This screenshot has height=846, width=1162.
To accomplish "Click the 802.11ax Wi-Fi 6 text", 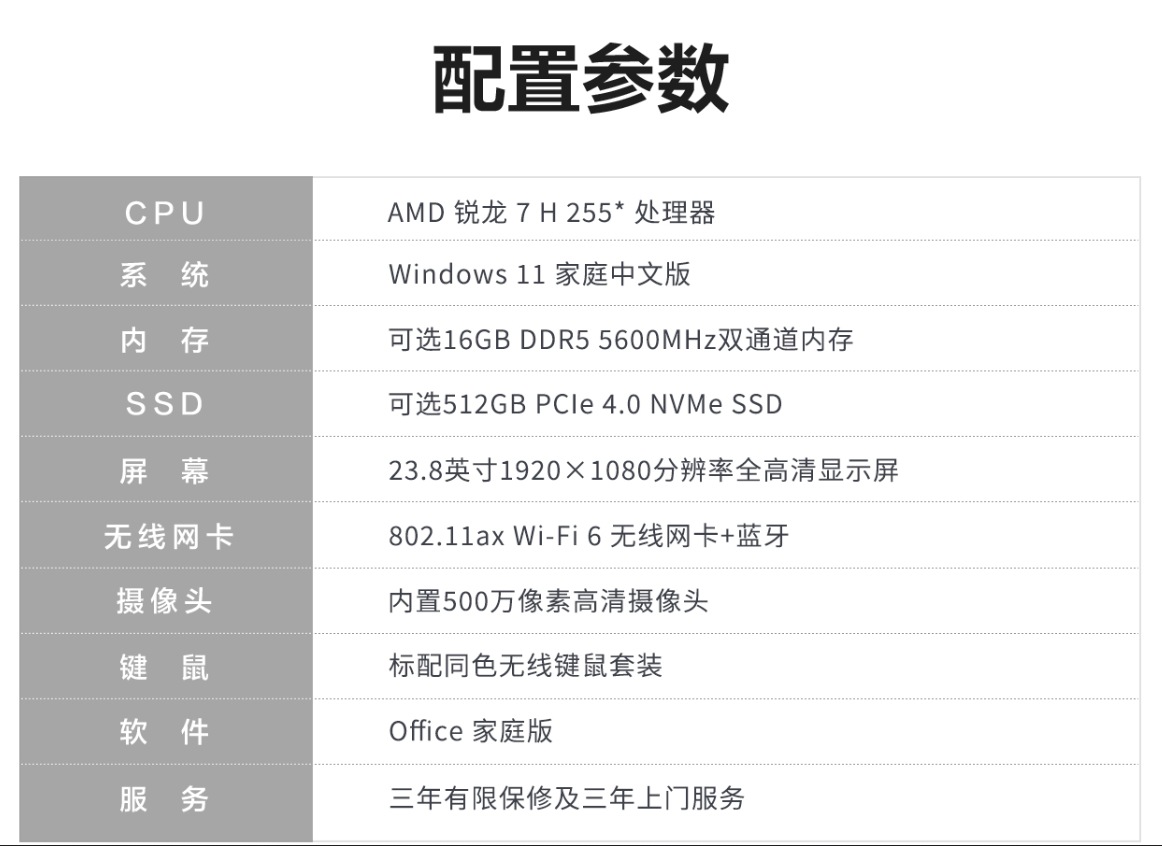I will (588, 536).
